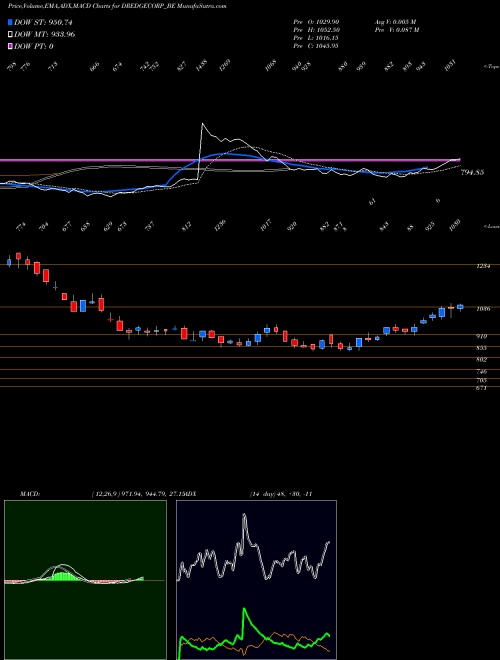Click the ADX (14 day) values text
Viewport: 500px width, 660px height.
click(x=281, y=493)
